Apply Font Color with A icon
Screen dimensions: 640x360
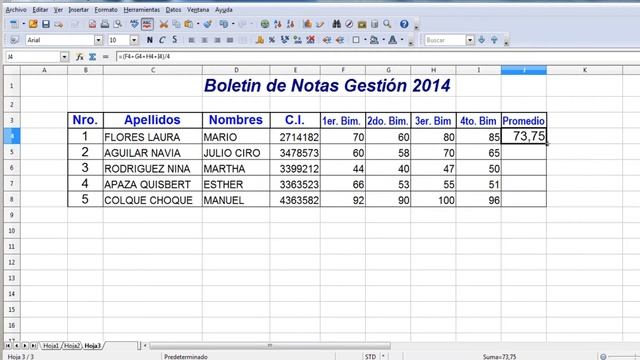[x=393, y=40]
